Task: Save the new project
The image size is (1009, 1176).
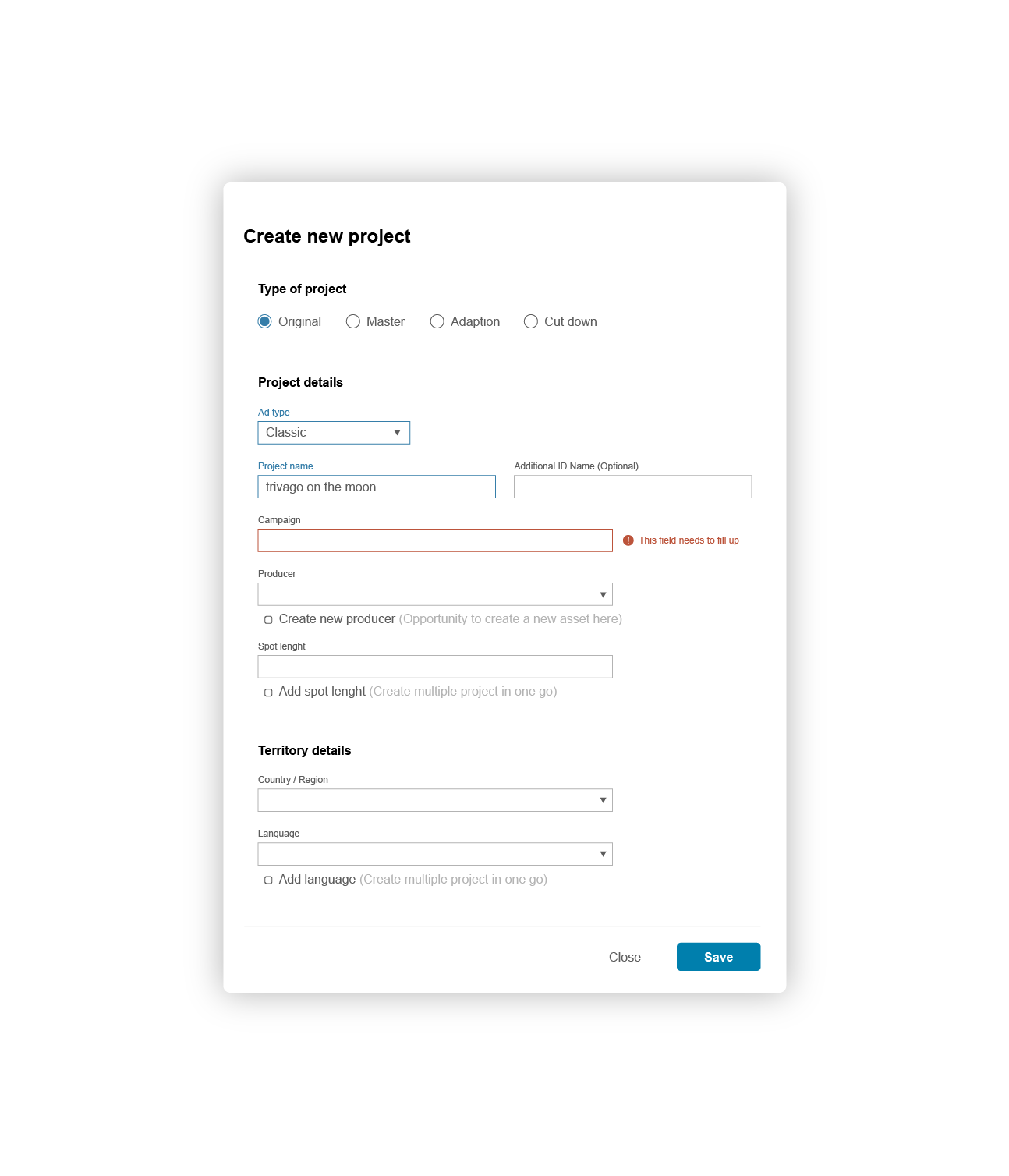Action: pos(717,957)
